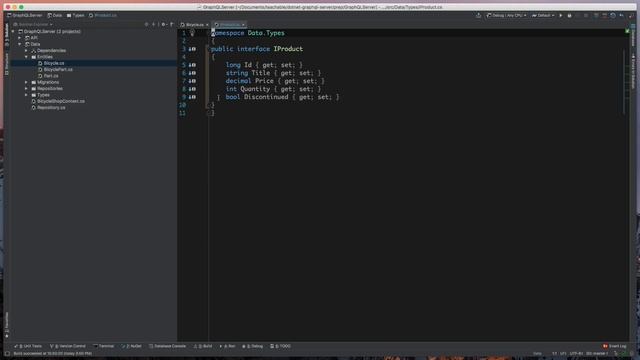Open the Database Console tool window
This screenshot has height=360, width=640.
pyautogui.click(x=167, y=346)
